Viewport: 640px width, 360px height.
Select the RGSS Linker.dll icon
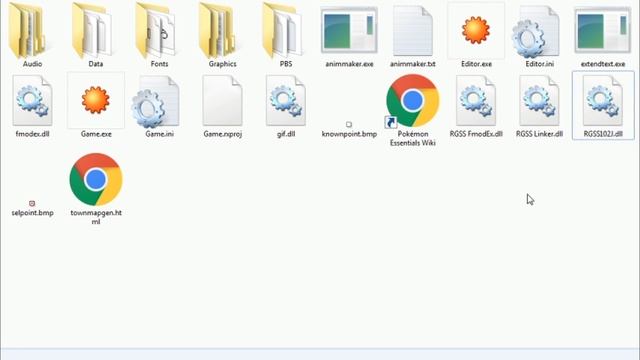click(x=539, y=100)
